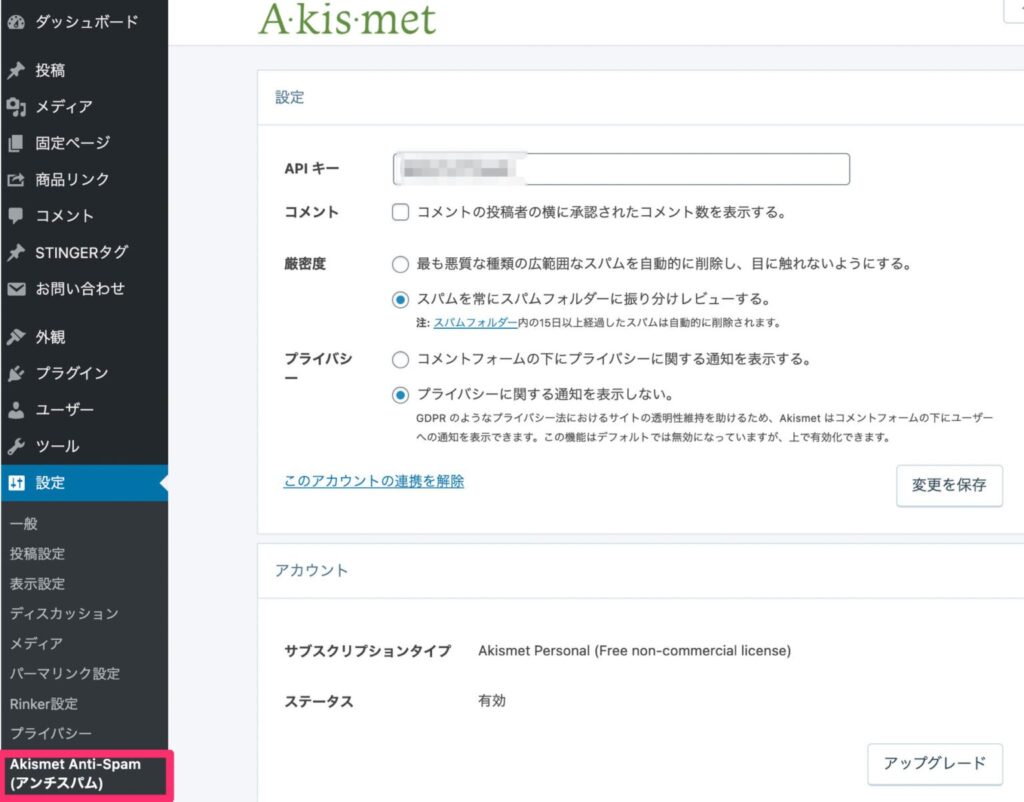Click the 変更を保存 button

(949, 485)
